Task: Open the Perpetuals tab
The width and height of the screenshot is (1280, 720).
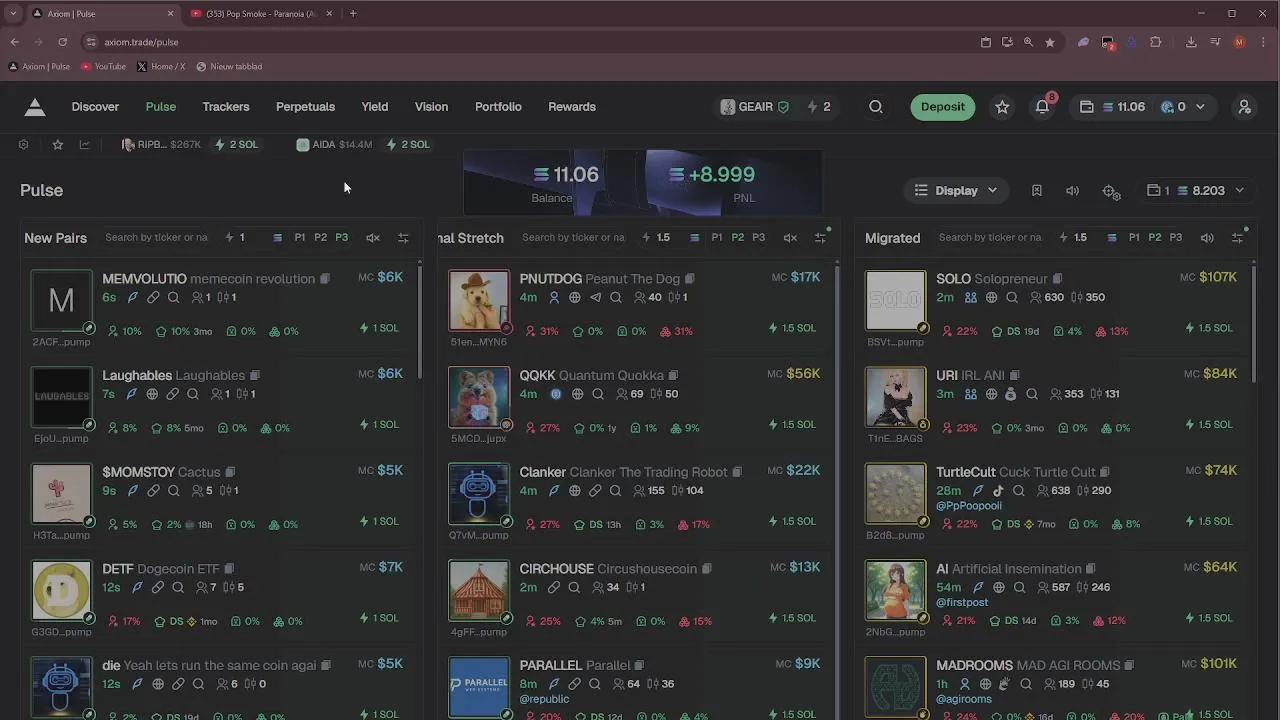Action: click(x=305, y=107)
